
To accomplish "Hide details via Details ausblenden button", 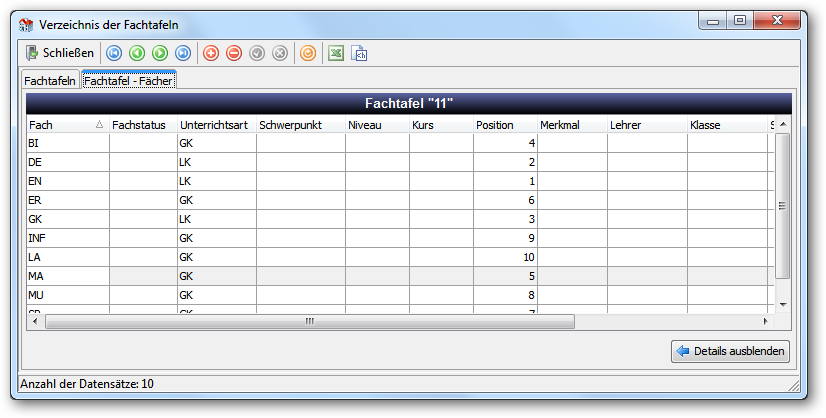I will [x=730, y=351].
